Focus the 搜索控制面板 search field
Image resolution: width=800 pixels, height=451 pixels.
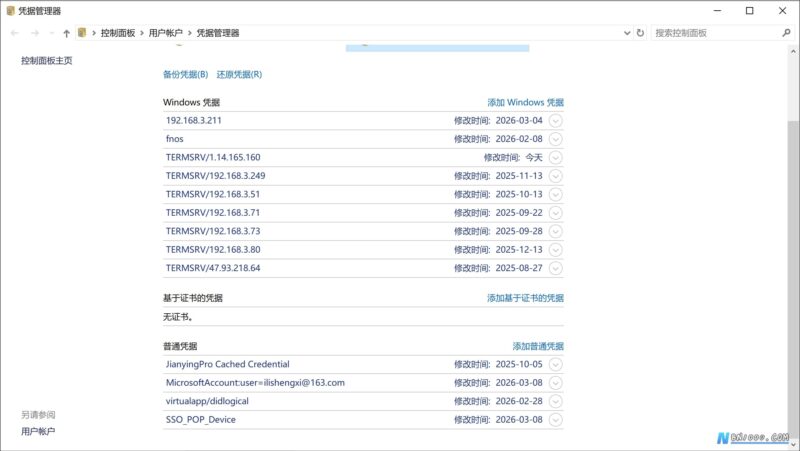click(x=714, y=33)
